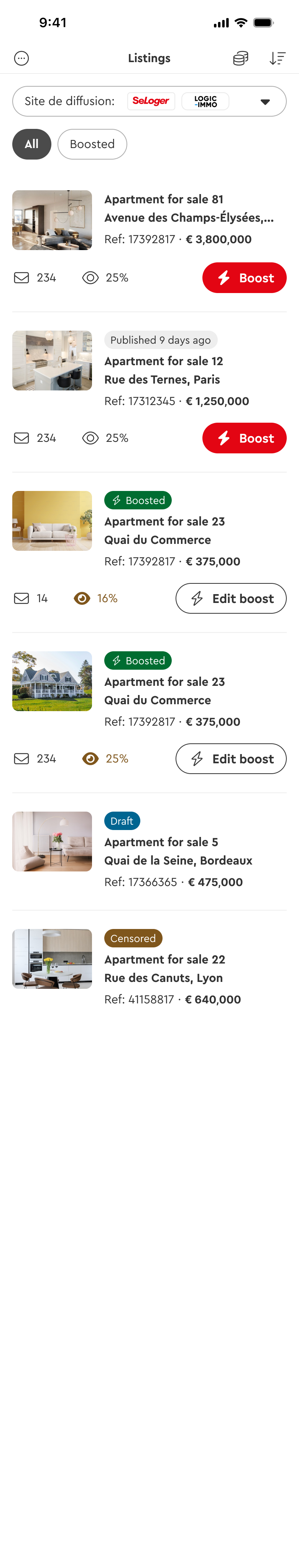Open the Draft Quai de la Seine thumbnail
Viewport: 299px width, 1568px height.
point(52,841)
